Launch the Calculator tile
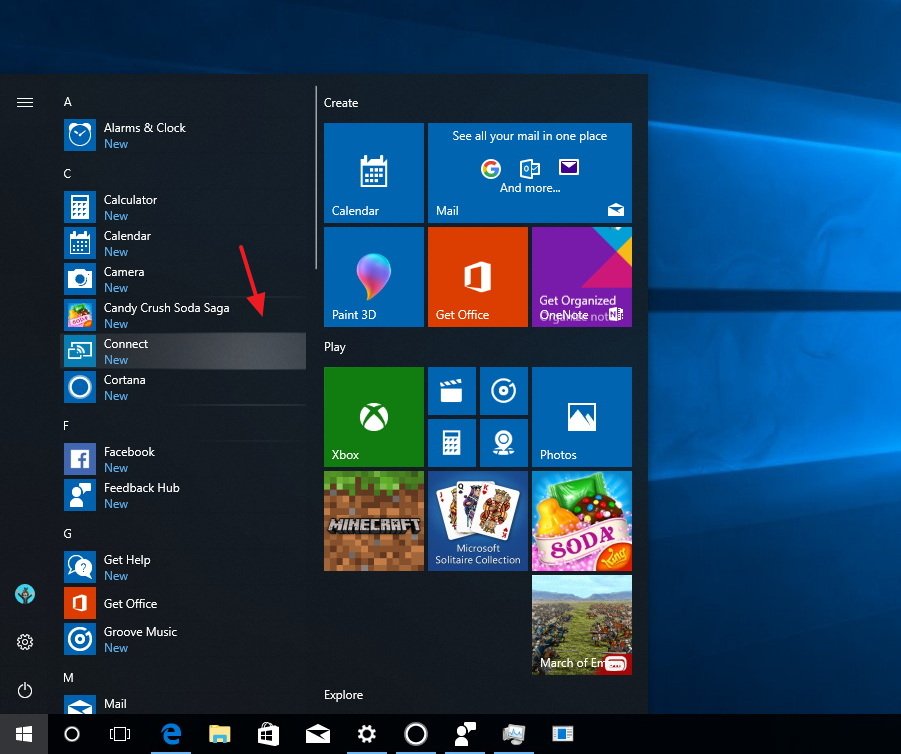Image resolution: width=901 pixels, height=754 pixels. [451, 442]
